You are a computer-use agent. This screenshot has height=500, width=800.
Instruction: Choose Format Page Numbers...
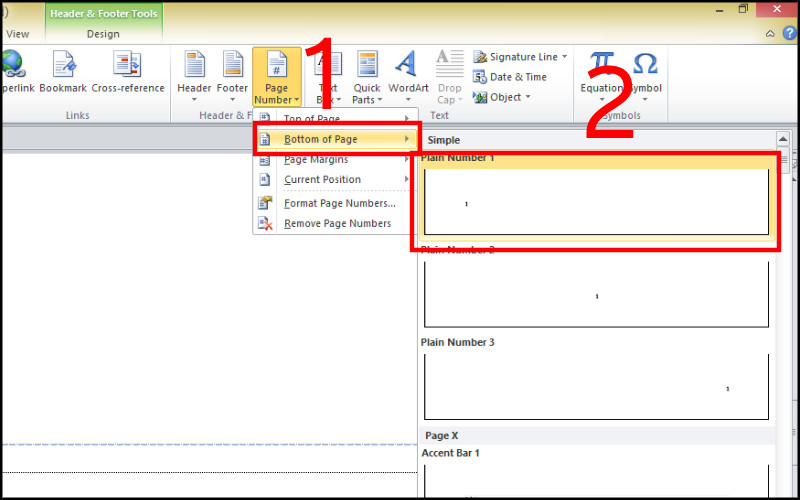pyautogui.click(x=336, y=203)
